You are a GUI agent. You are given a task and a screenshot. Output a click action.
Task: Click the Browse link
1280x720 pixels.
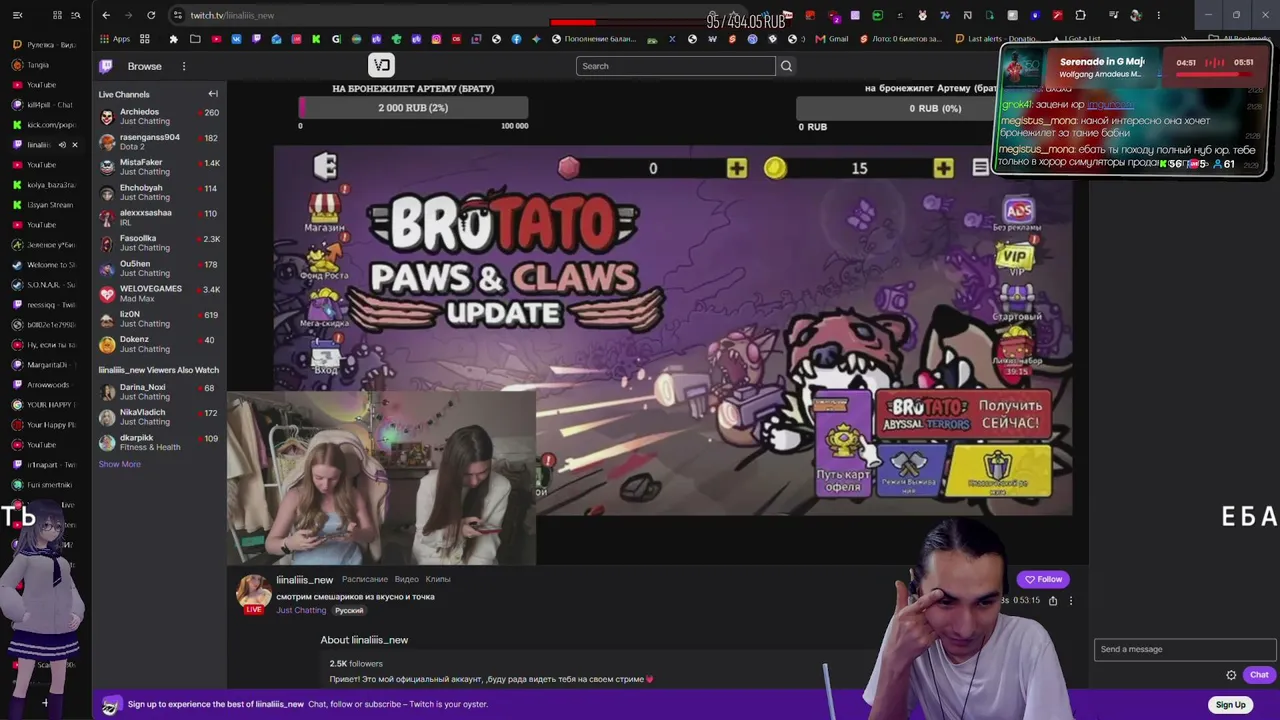[144, 66]
